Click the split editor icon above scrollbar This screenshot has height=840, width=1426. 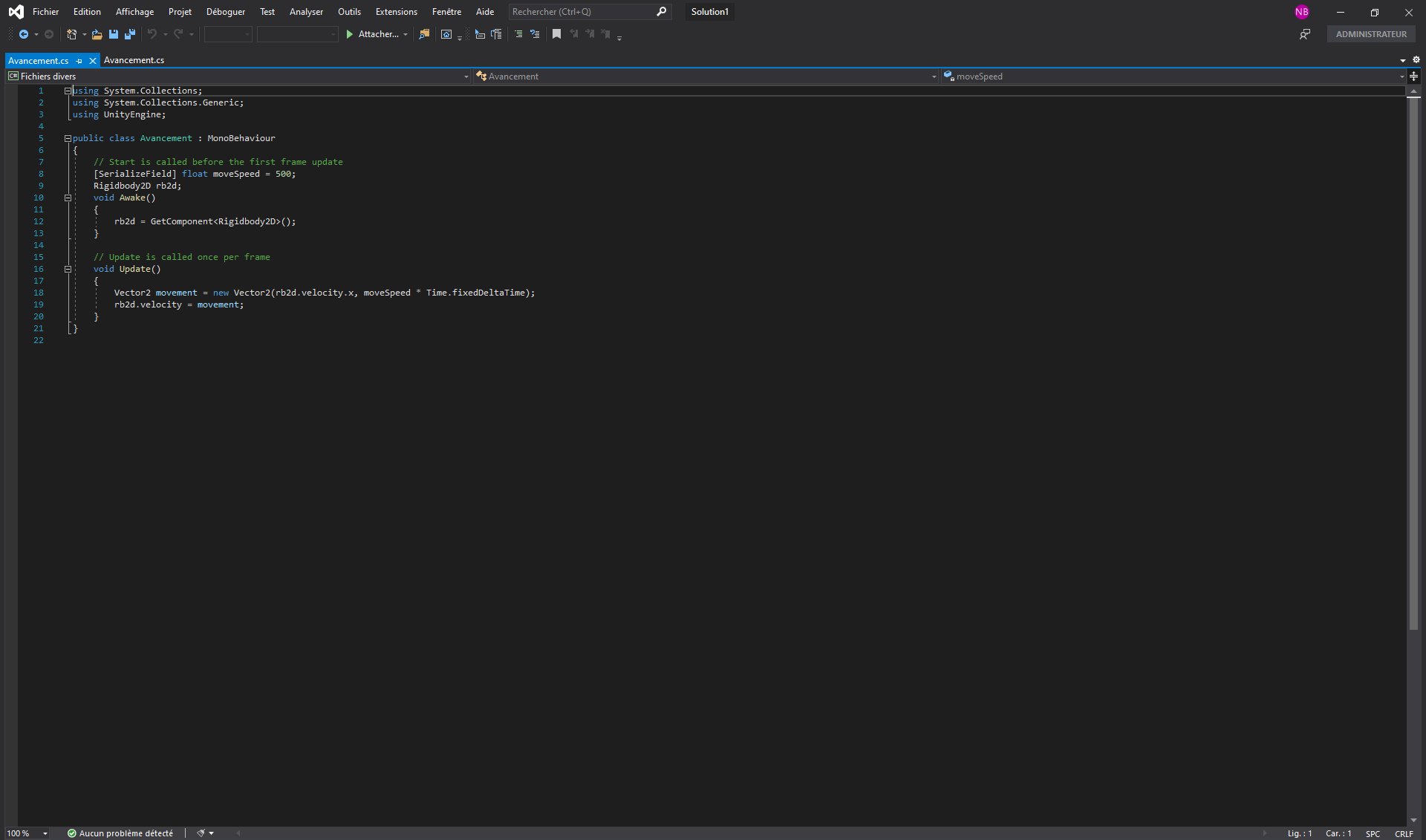(1413, 76)
